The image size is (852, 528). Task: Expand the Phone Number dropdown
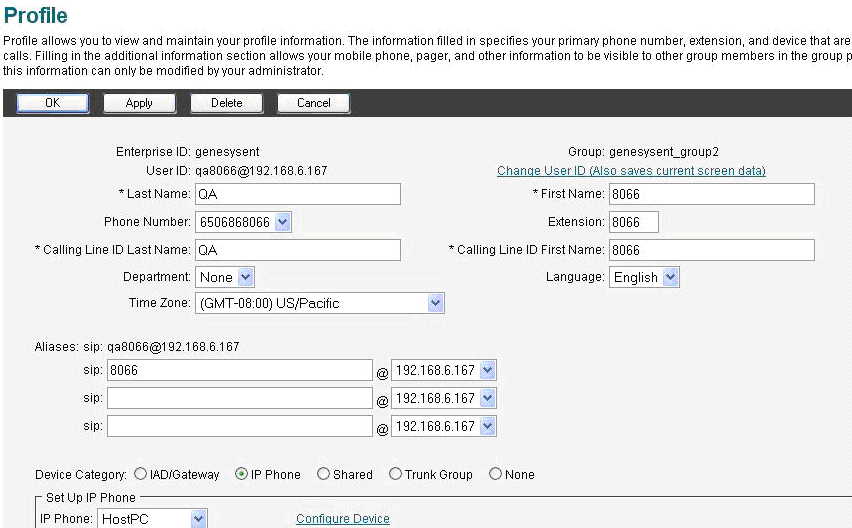coord(282,222)
